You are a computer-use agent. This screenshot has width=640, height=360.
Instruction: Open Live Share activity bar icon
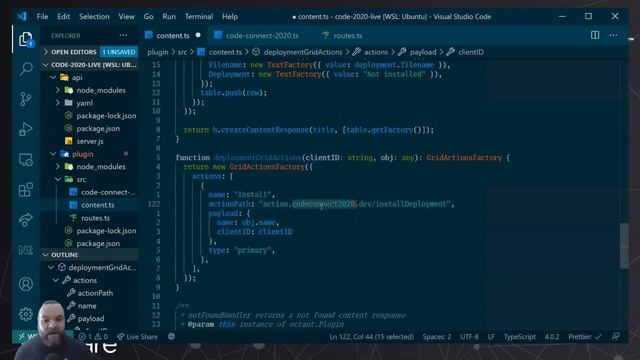coord(26,220)
